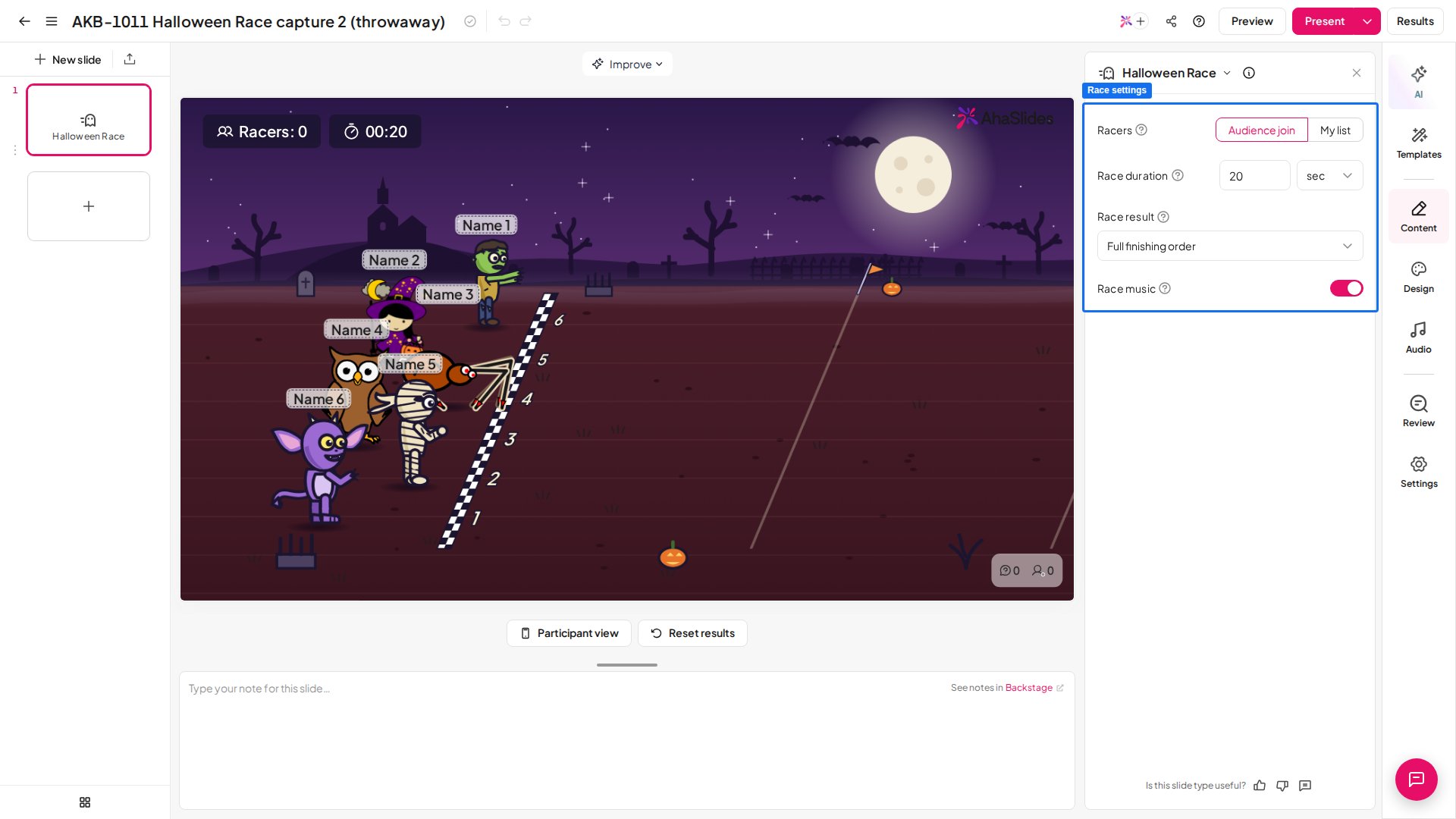Viewport: 1456px width, 819px height.
Task: Click the redo arrow icon
Action: [526, 21]
